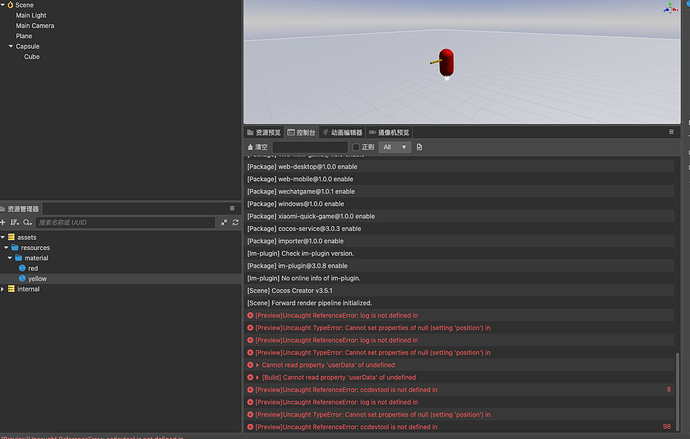The image size is (690, 439).
Task: Refresh the assets panel
Action: coord(235,223)
